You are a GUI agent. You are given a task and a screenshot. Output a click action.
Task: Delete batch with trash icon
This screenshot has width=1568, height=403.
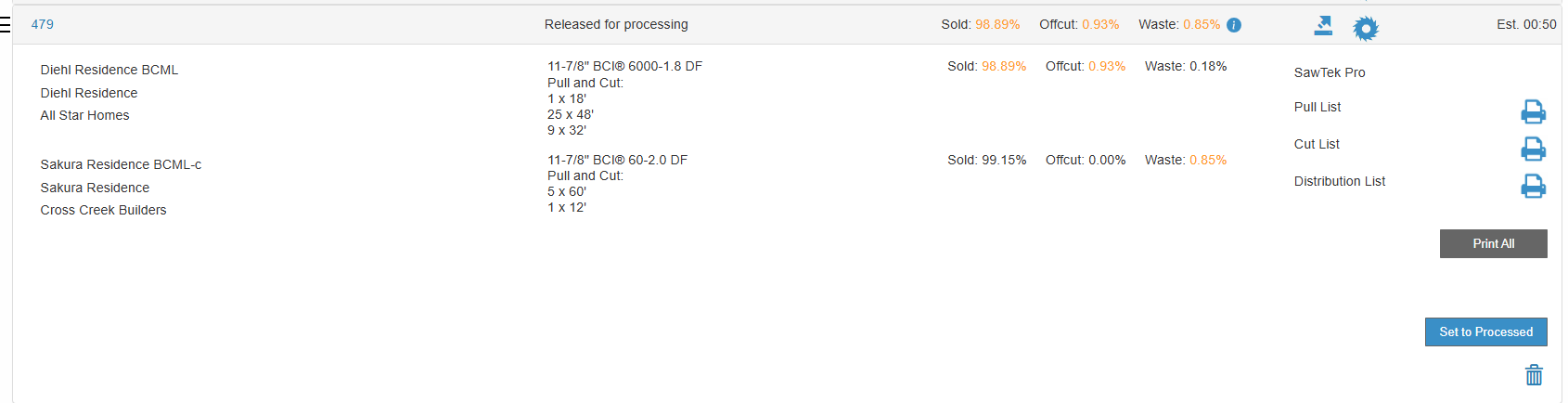(1534, 375)
